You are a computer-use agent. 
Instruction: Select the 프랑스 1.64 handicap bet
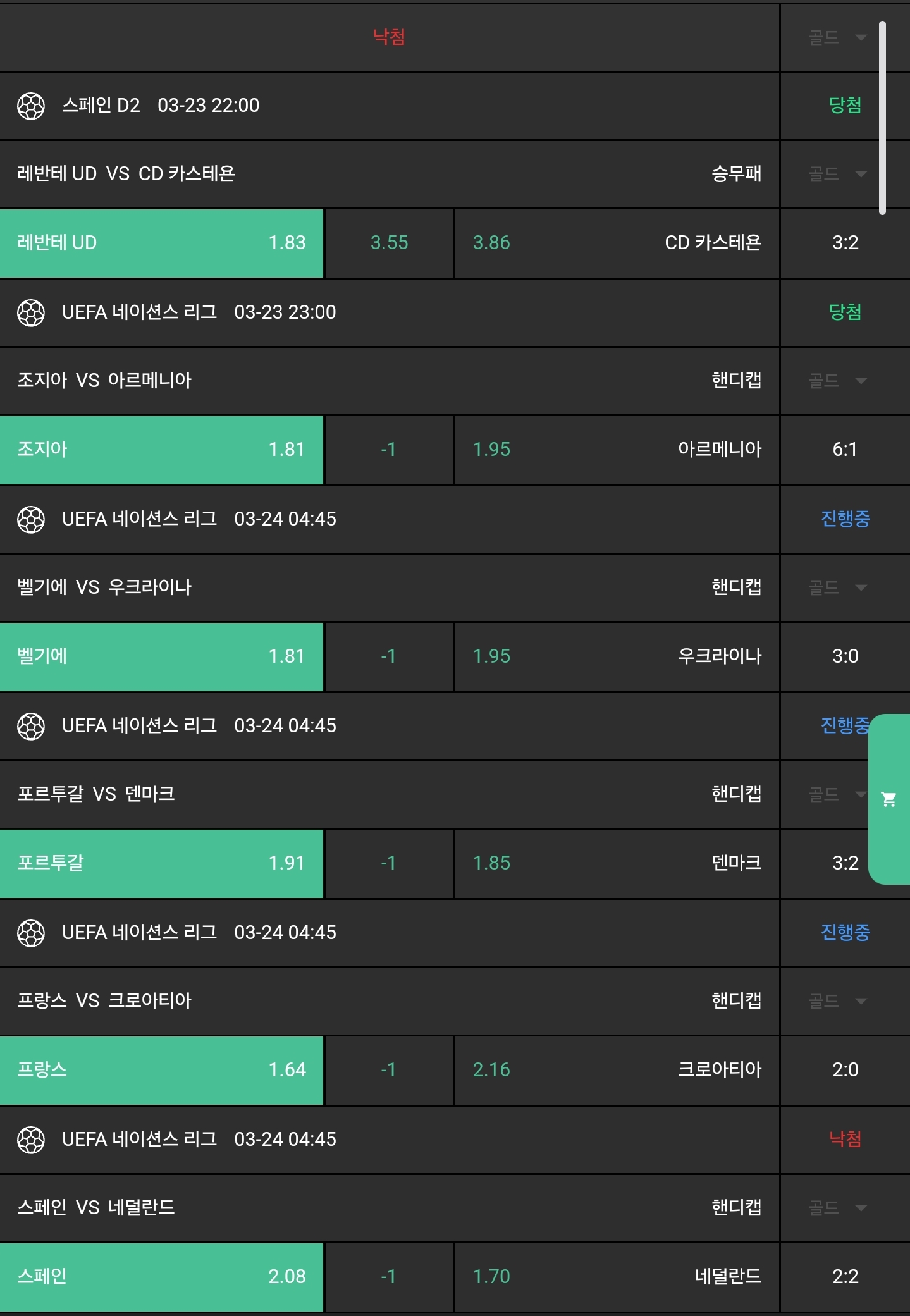click(161, 1070)
